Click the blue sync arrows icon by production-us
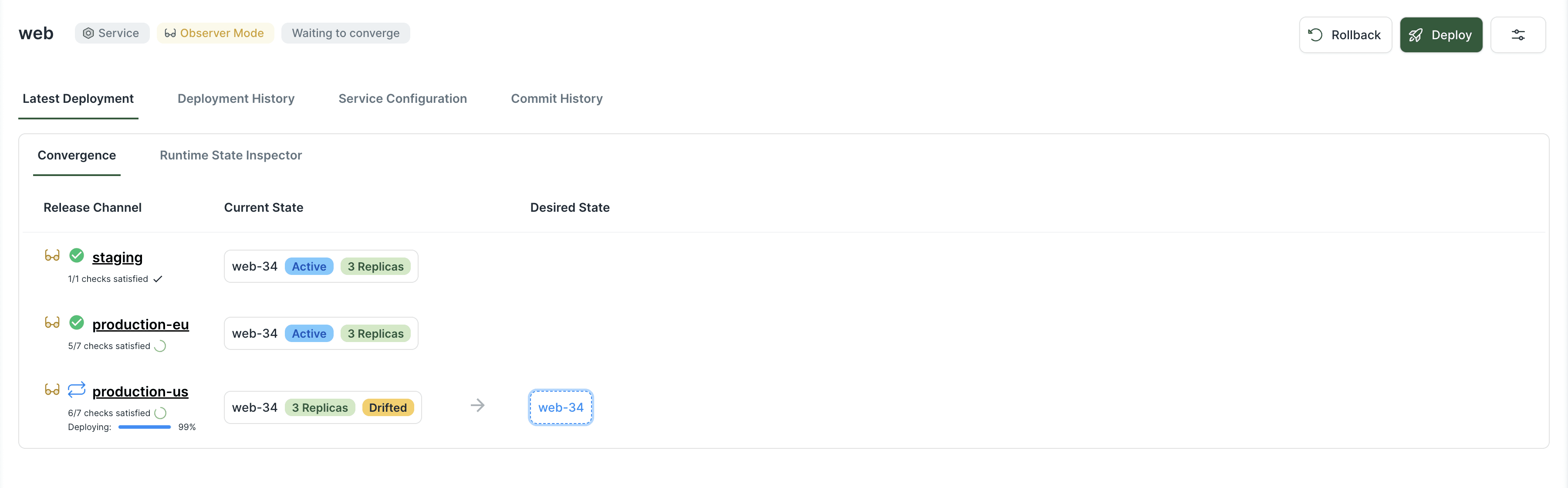 77,389
